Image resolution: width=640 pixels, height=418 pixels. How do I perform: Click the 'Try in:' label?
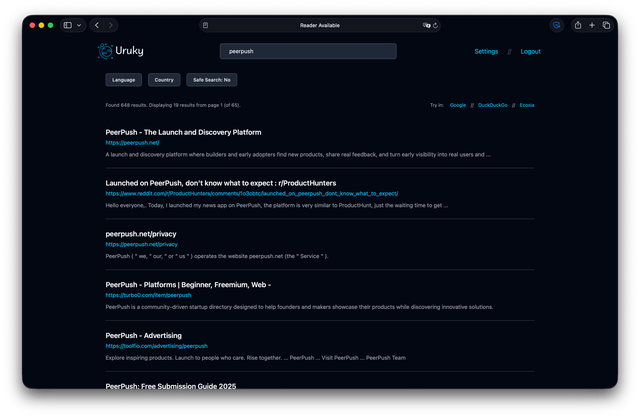[437, 105]
